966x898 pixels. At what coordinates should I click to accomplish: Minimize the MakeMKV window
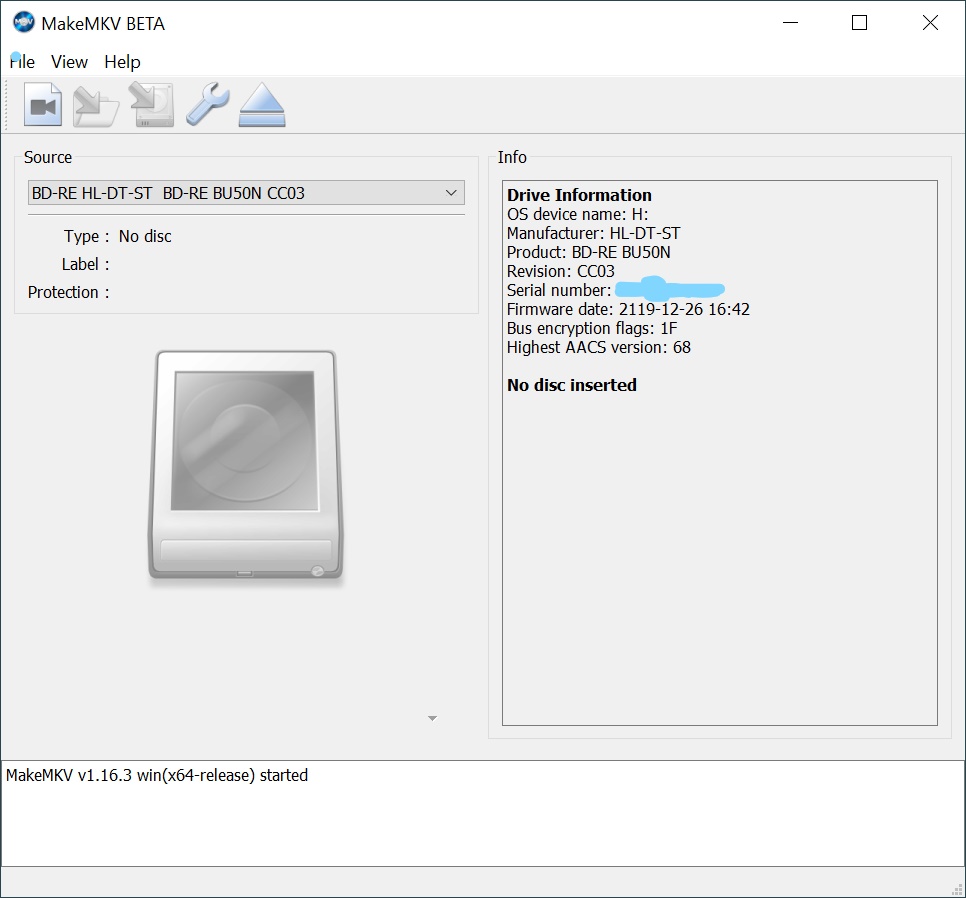(790, 23)
